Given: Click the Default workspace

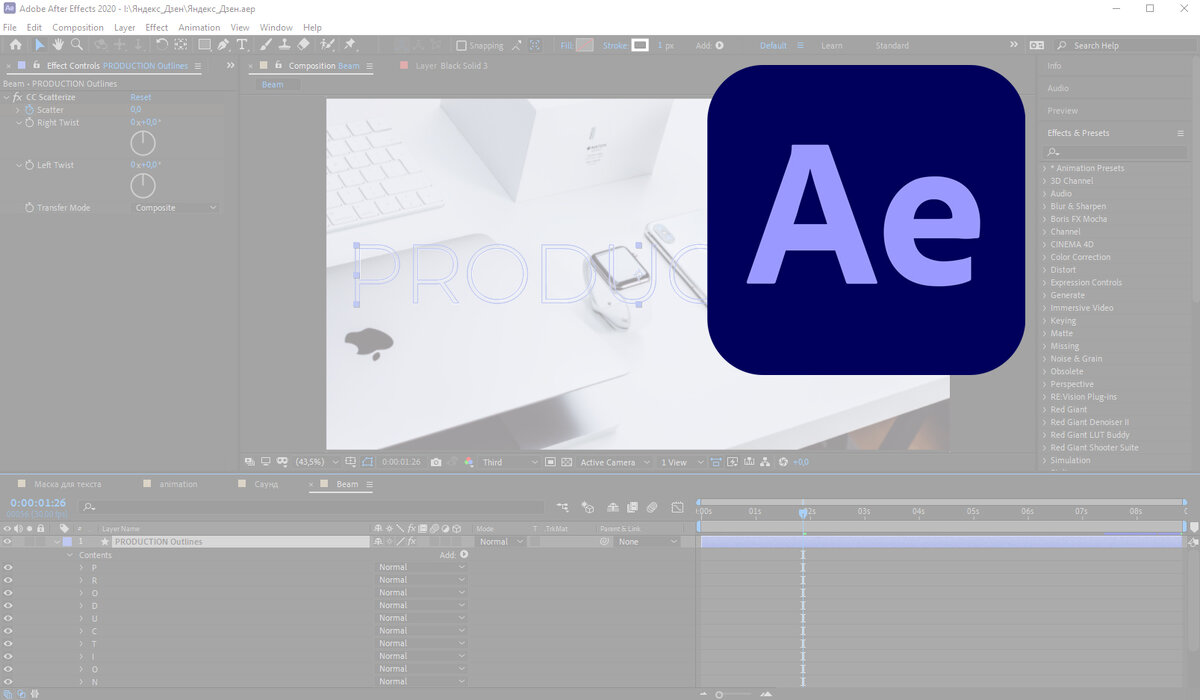Looking at the screenshot, I should (773, 45).
